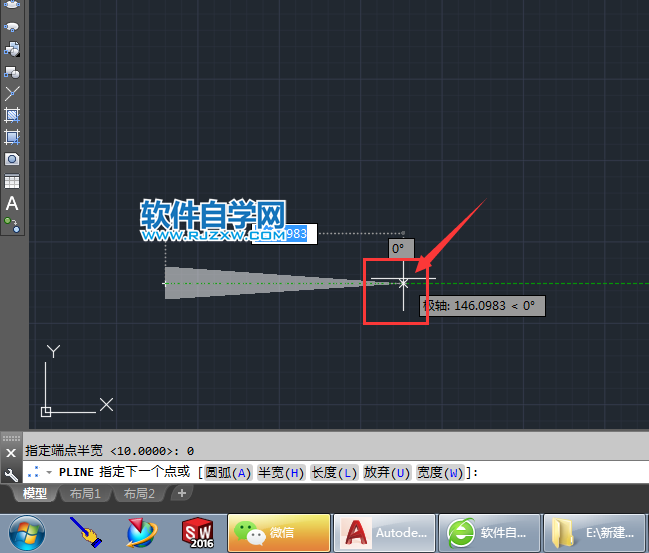
Task: Add a new layout with plus tab
Action: coord(181,493)
